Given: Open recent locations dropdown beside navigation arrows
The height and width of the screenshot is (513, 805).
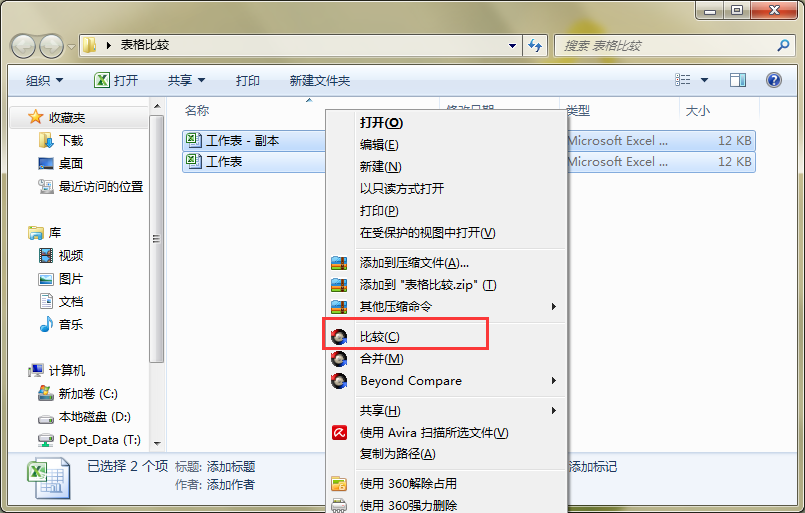Looking at the screenshot, I should (x=71, y=46).
